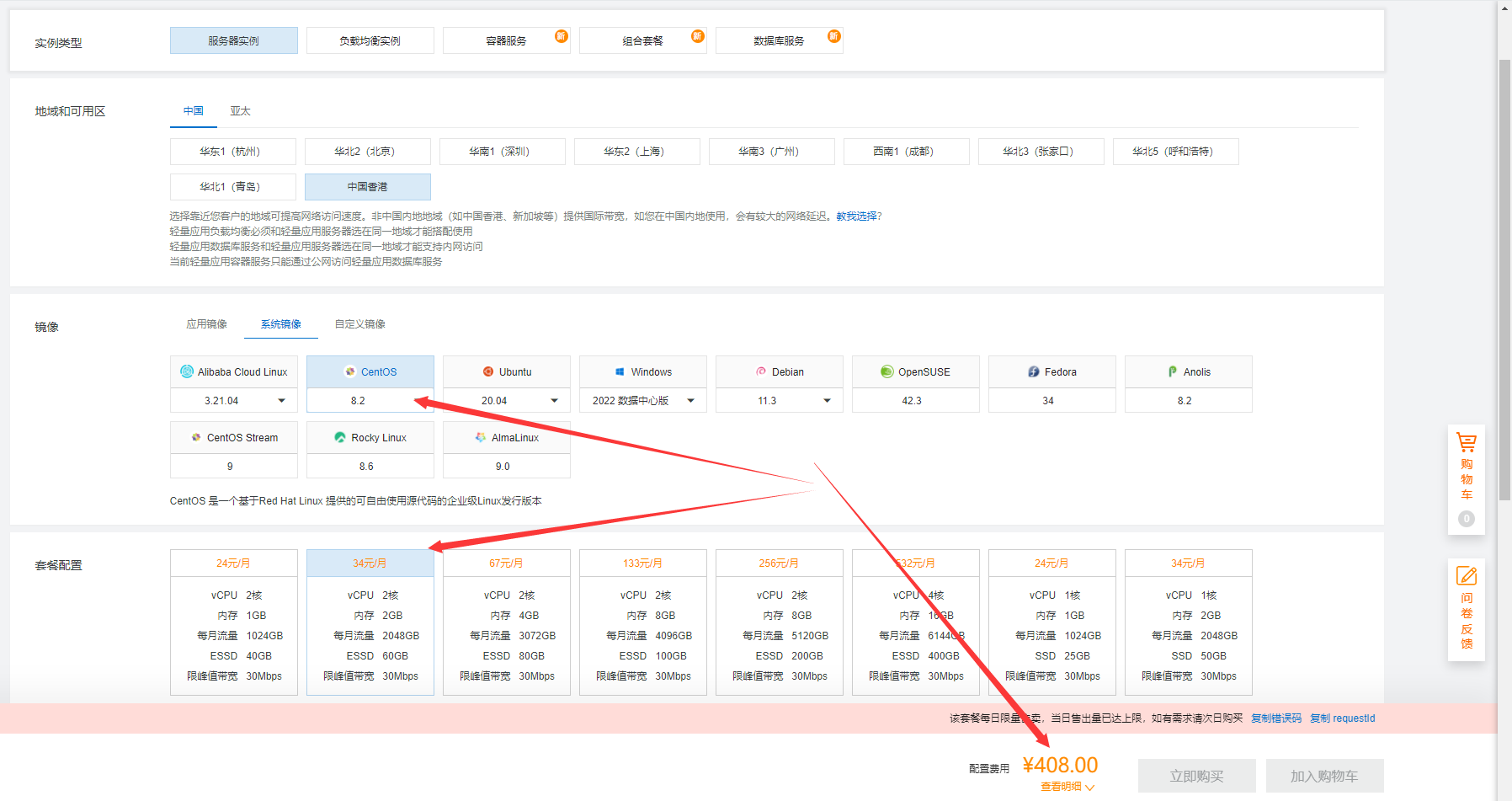This screenshot has height=801, width=1512.
Task: Choose the 67元/月 plan card
Action: 507,622
